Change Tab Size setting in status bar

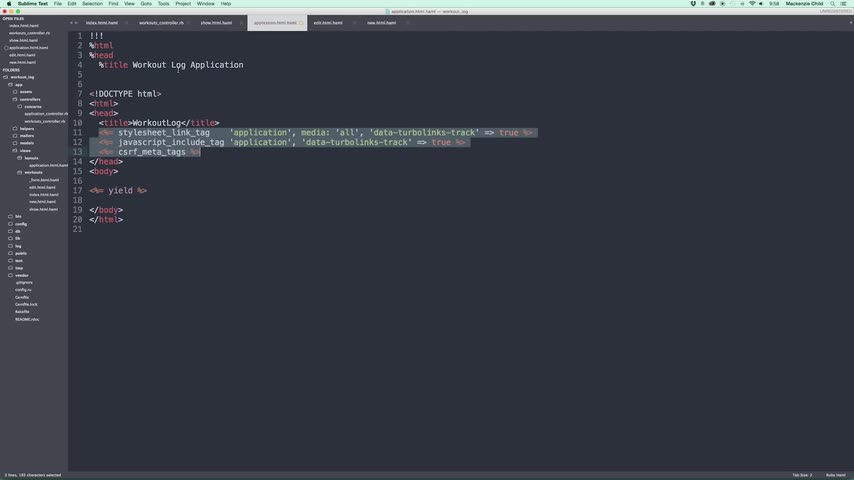[802, 475]
